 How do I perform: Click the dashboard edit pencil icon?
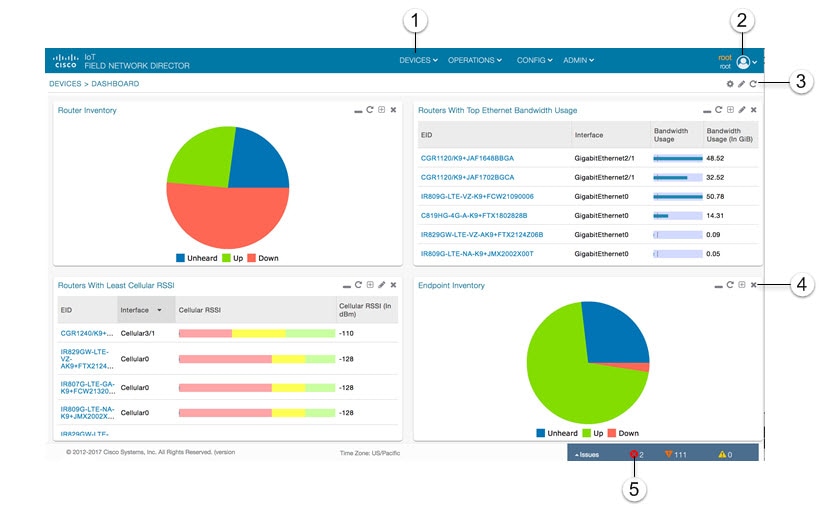pyautogui.click(x=741, y=84)
